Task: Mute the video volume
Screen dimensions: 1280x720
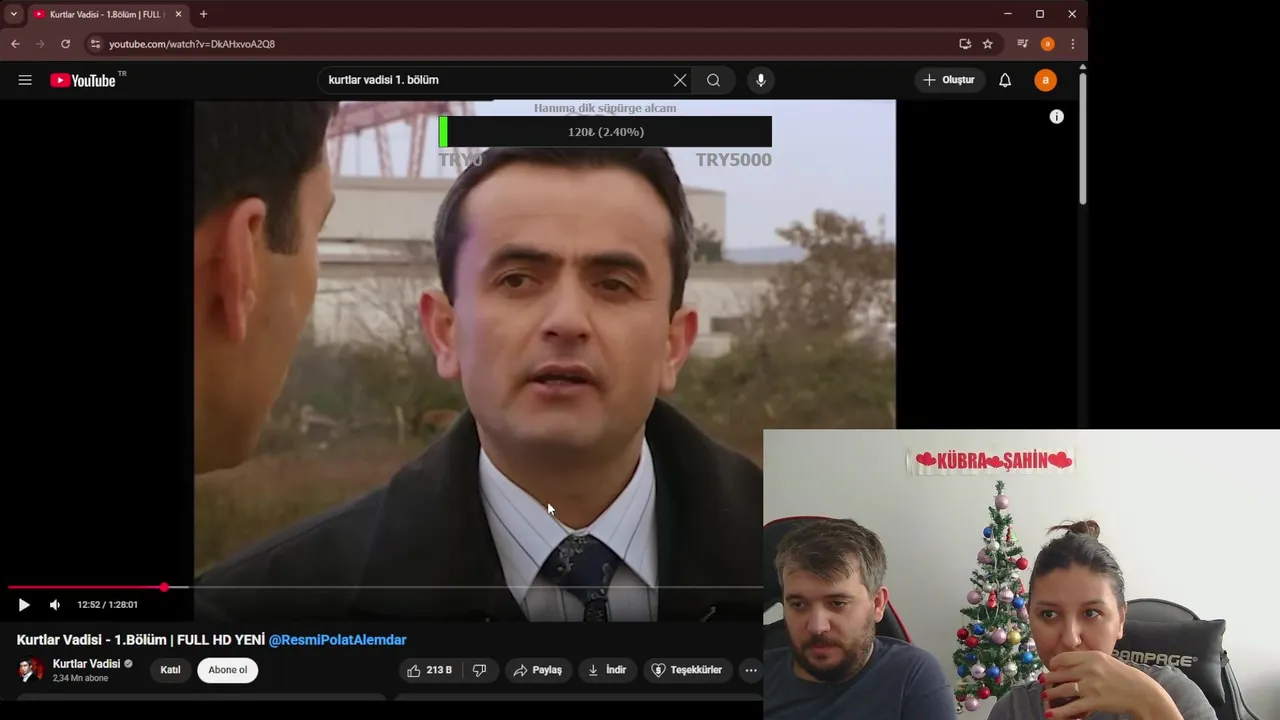Action: (x=55, y=605)
